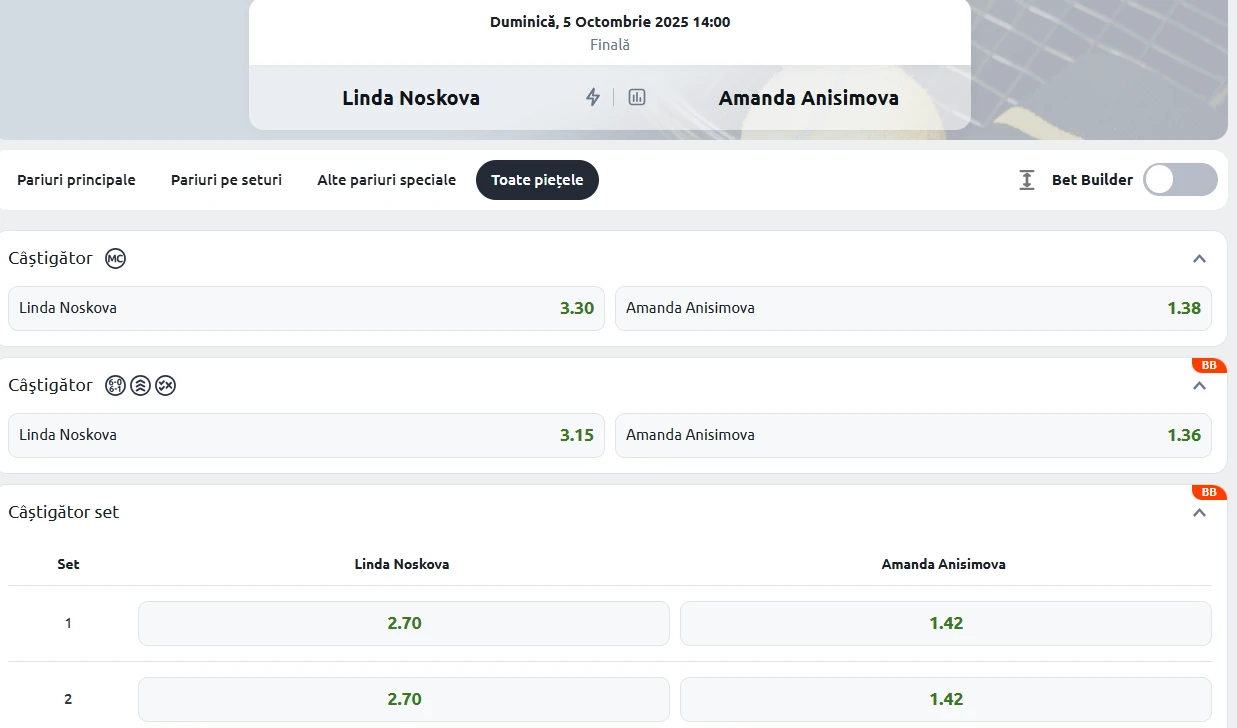This screenshot has width=1237, height=728.
Task: Pick Amanda Anisimova at odds 1.38
Action: (913, 308)
